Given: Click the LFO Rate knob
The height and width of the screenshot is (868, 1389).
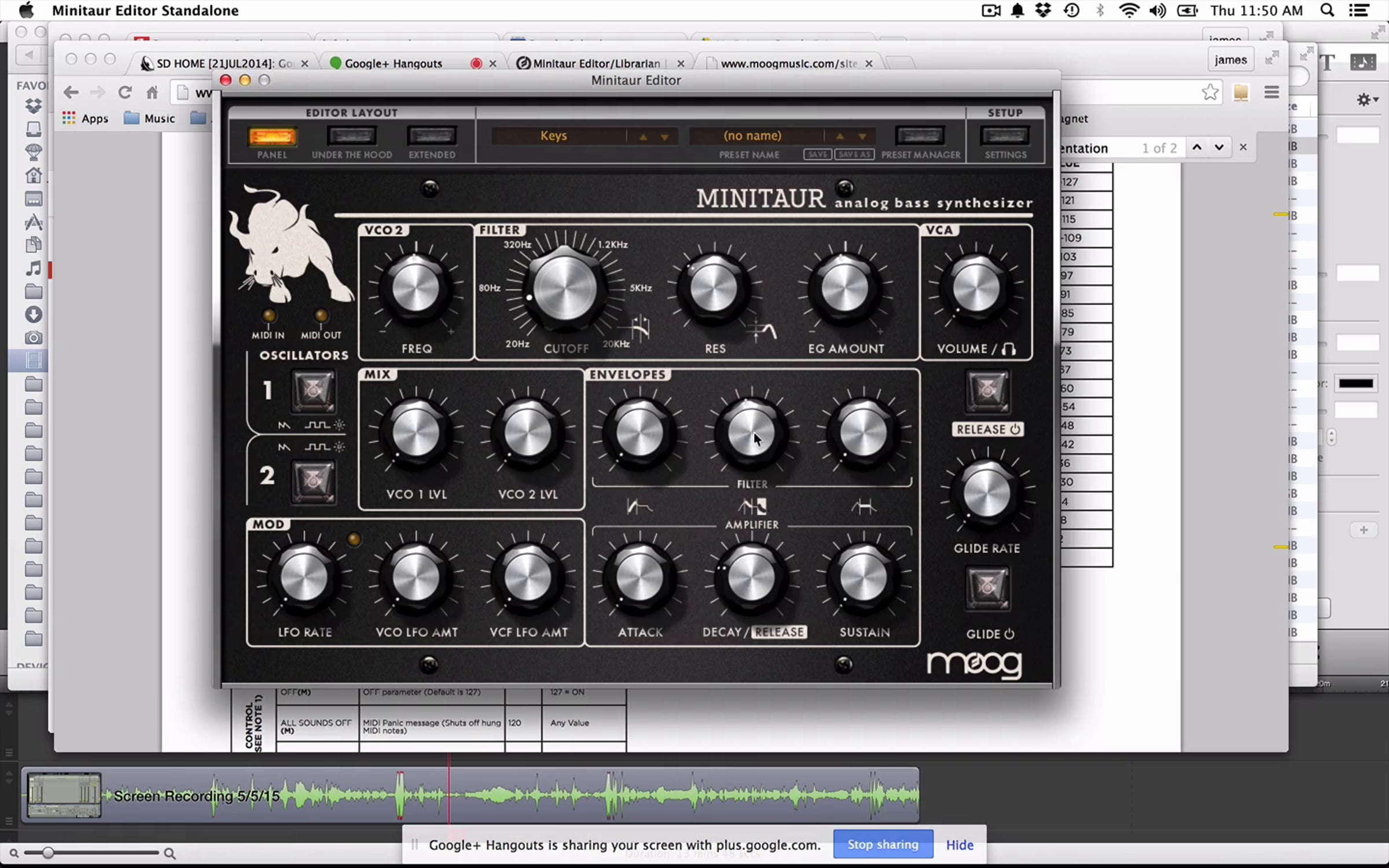Looking at the screenshot, I should (304, 578).
